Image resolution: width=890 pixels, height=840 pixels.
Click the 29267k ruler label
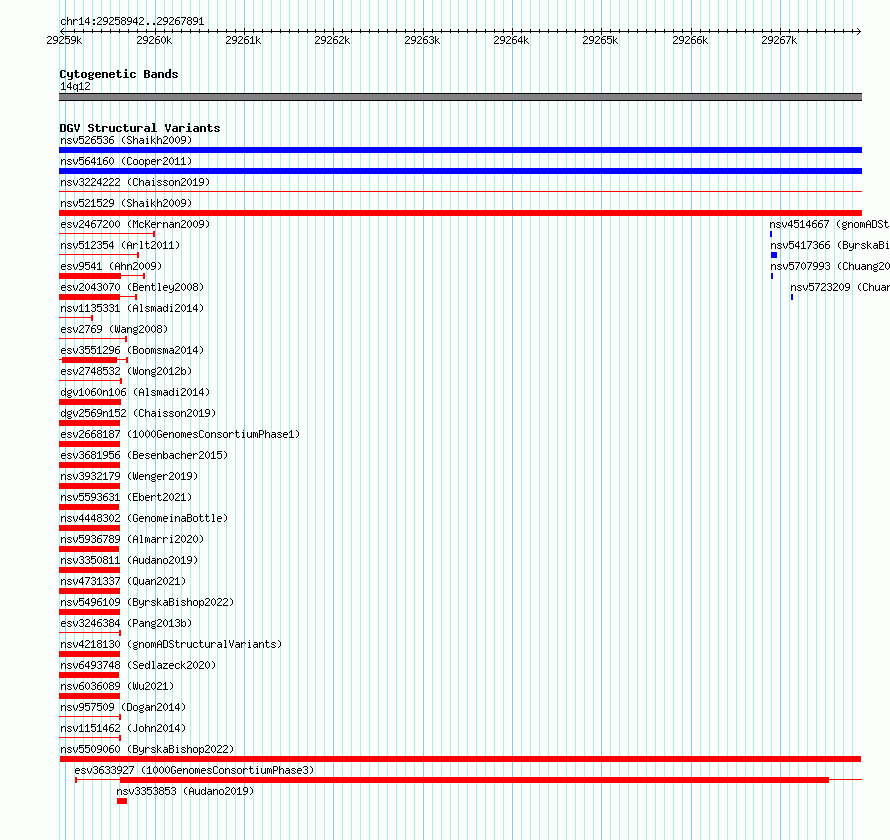[779, 40]
